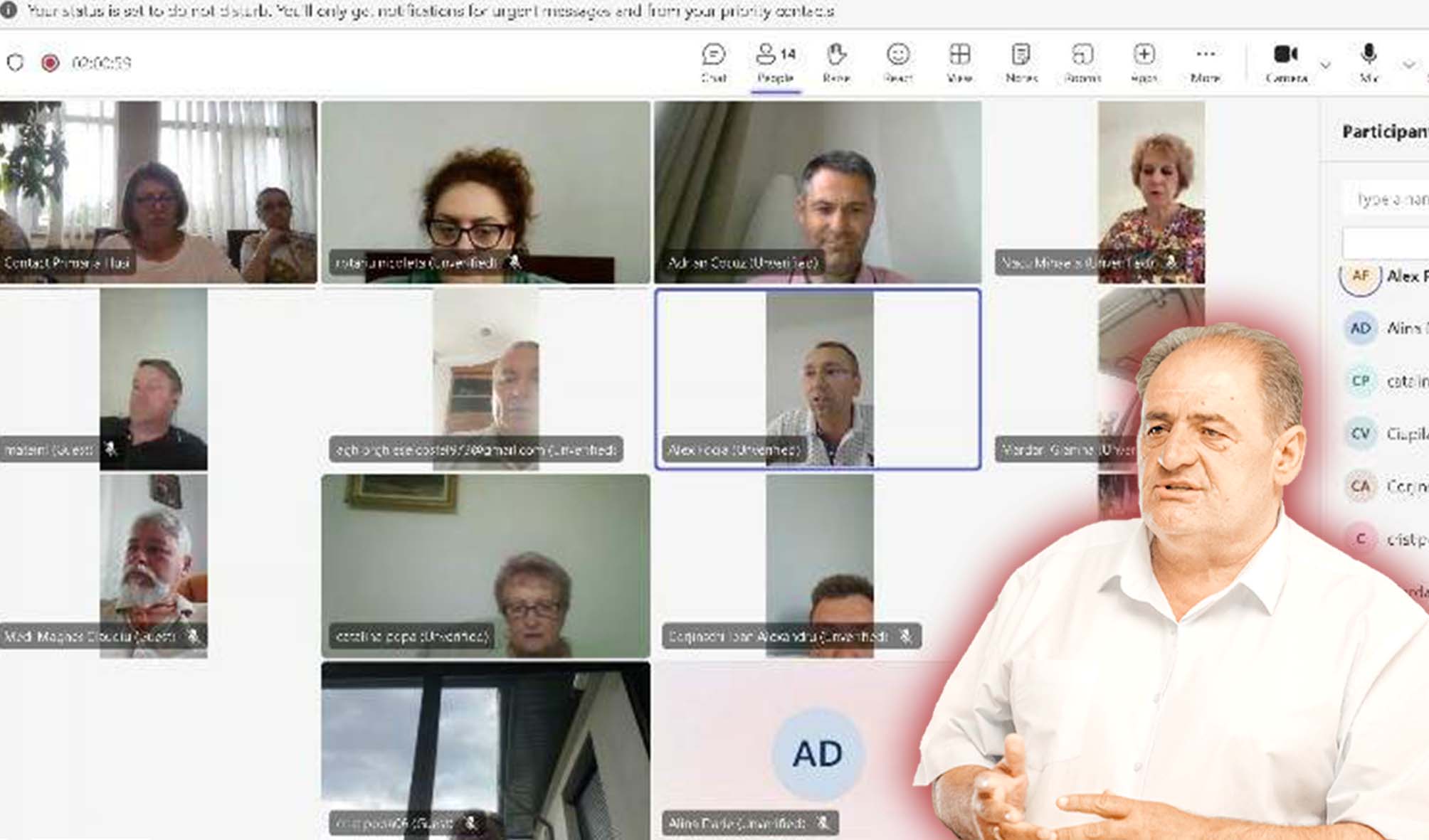Click the AD initials avatar circle
The width and height of the screenshot is (1429, 840).
tap(818, 753)
